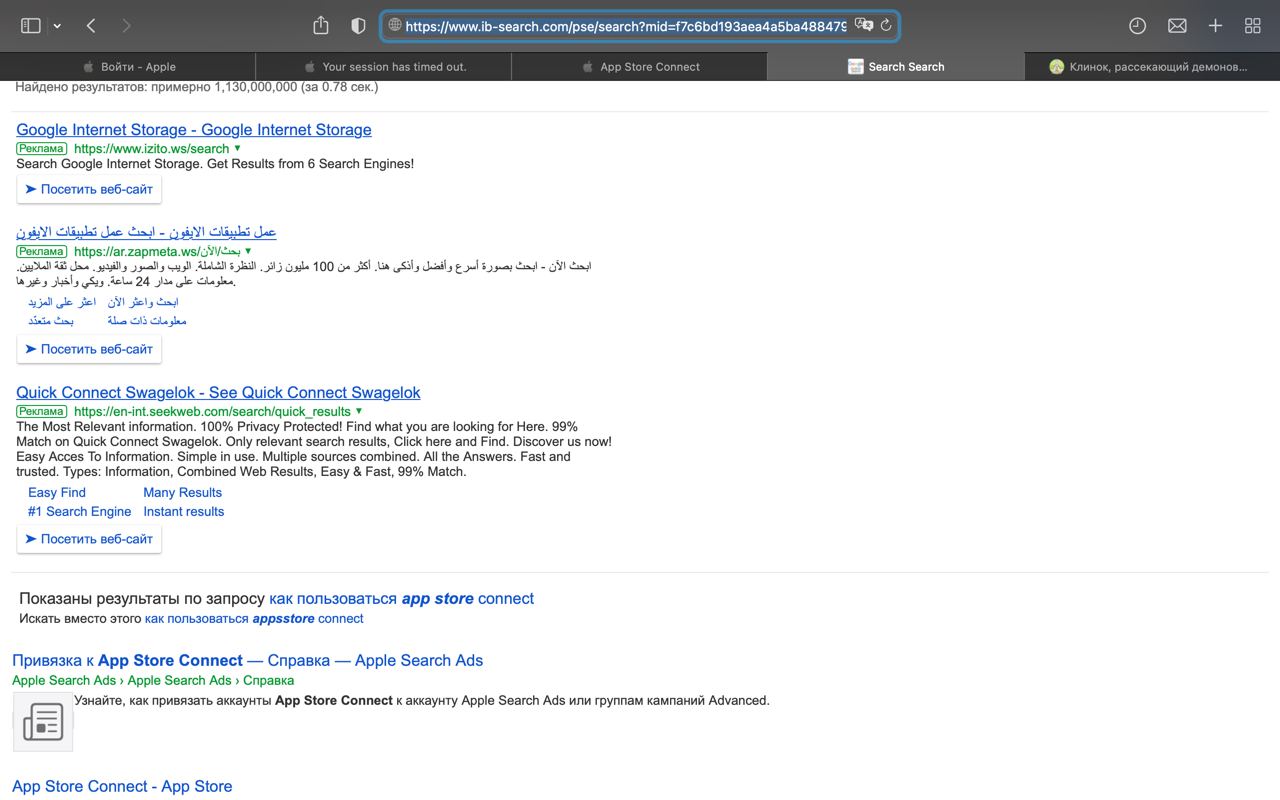Click the Реклама badge on Swagelok ad
The width and height of the screenshot is (1280, 800).
pyautogui.click(x=41, y=412)
